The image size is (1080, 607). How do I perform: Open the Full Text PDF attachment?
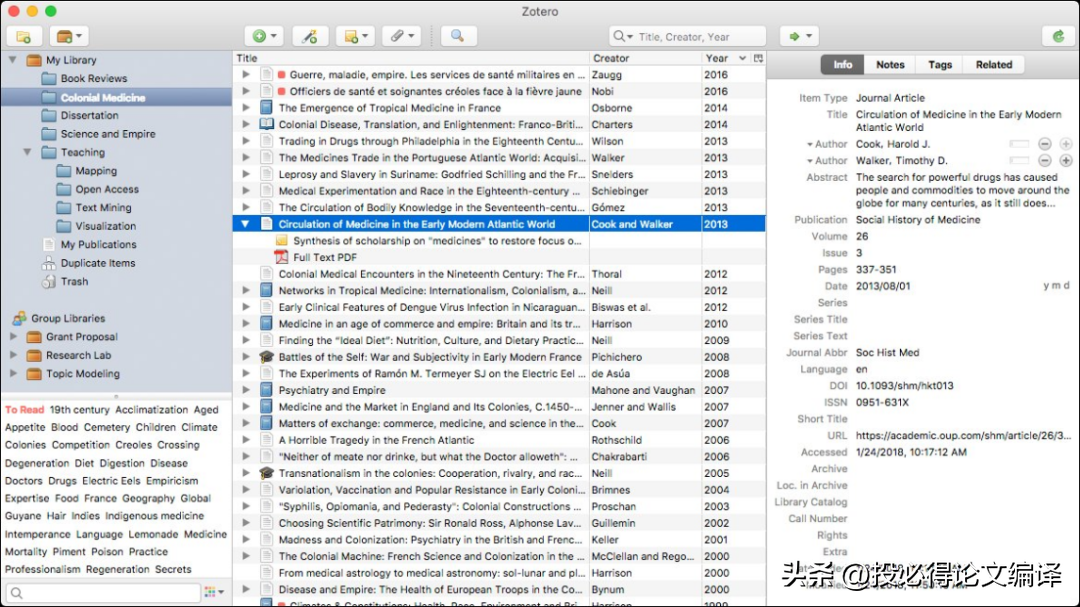(324, 258)
